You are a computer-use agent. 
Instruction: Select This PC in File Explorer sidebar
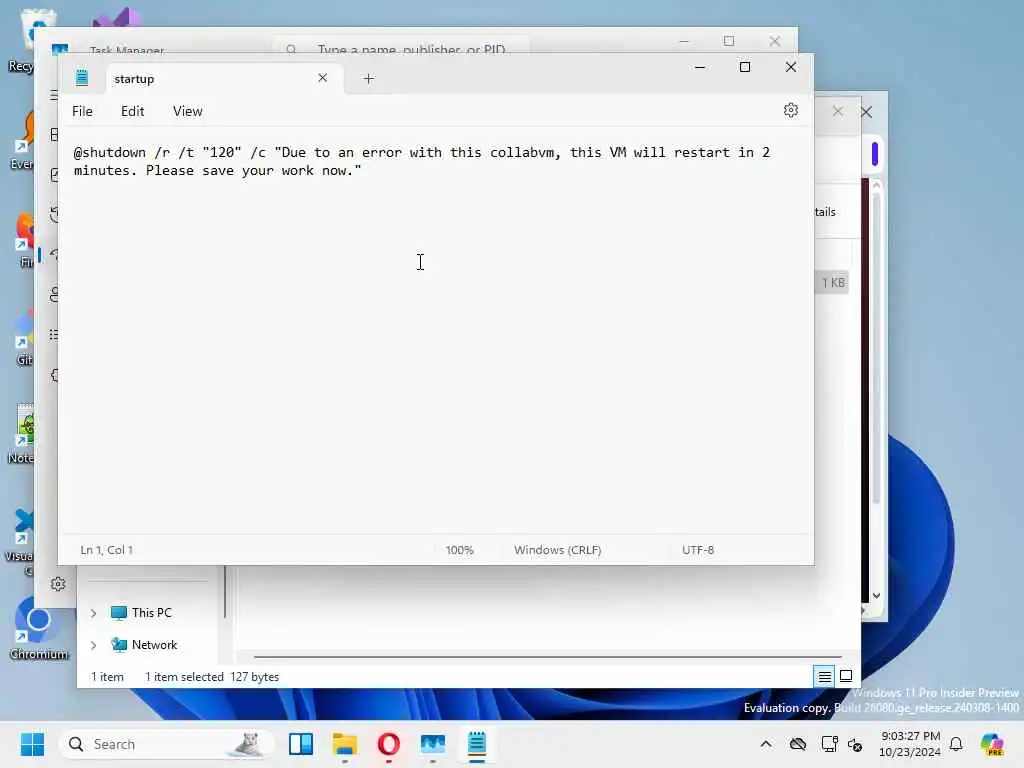(x=141, y=613)
